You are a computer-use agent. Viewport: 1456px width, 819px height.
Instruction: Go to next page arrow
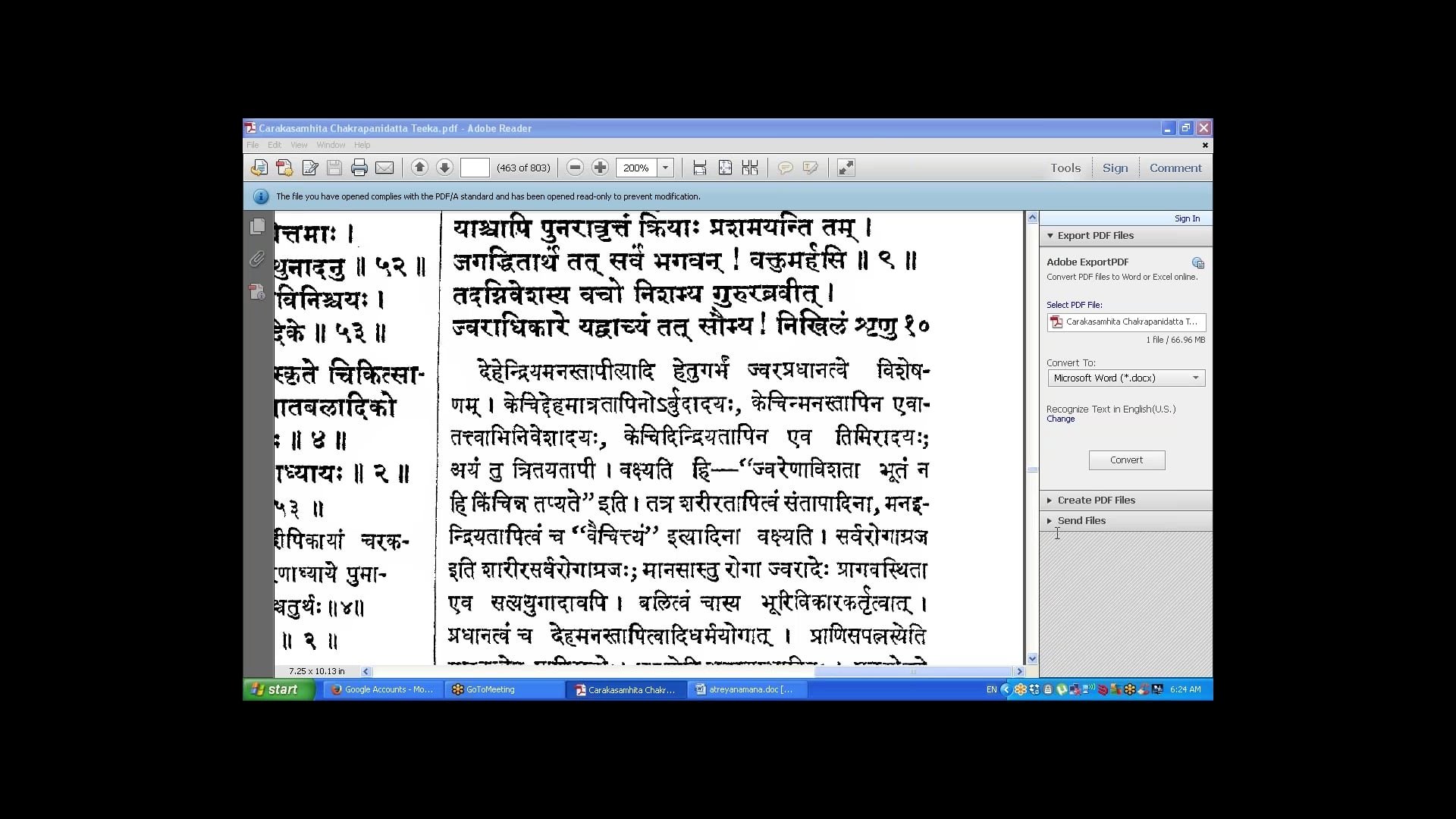(444, 168)
